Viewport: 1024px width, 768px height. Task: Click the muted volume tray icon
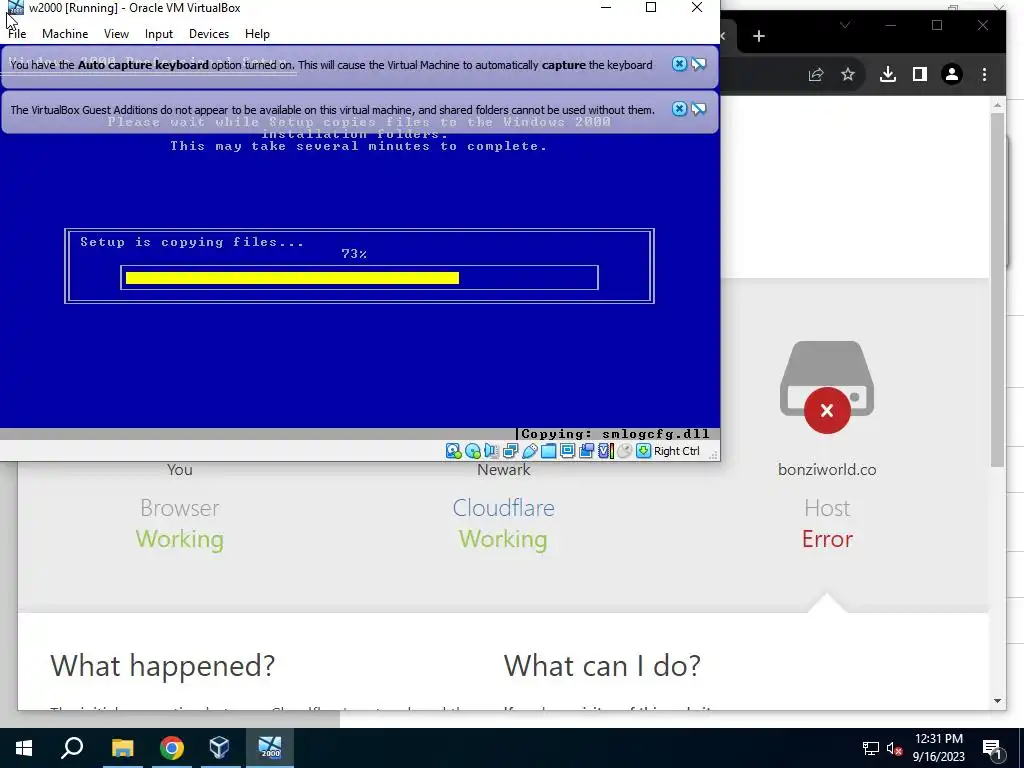click(x=894, y=748)
